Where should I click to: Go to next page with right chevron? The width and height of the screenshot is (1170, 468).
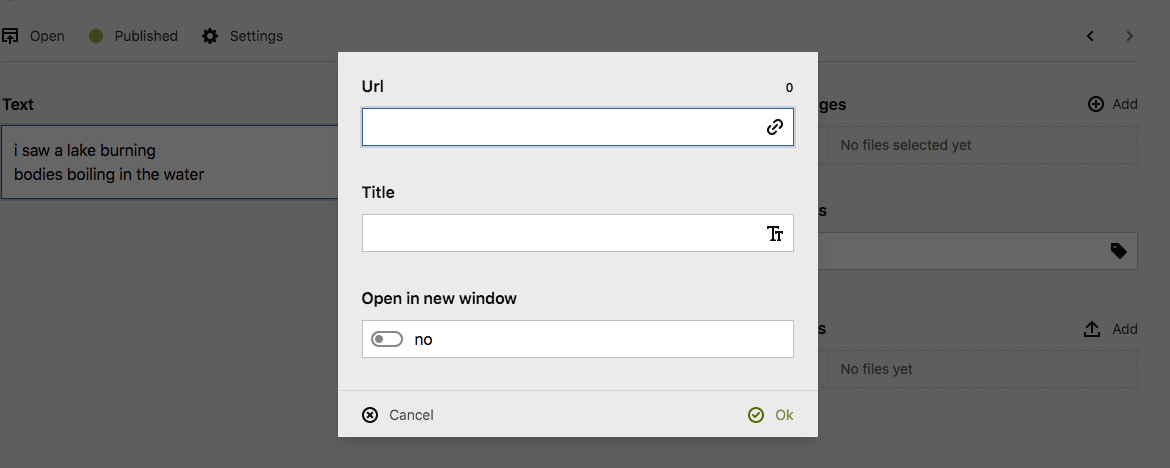point(1130,36)
